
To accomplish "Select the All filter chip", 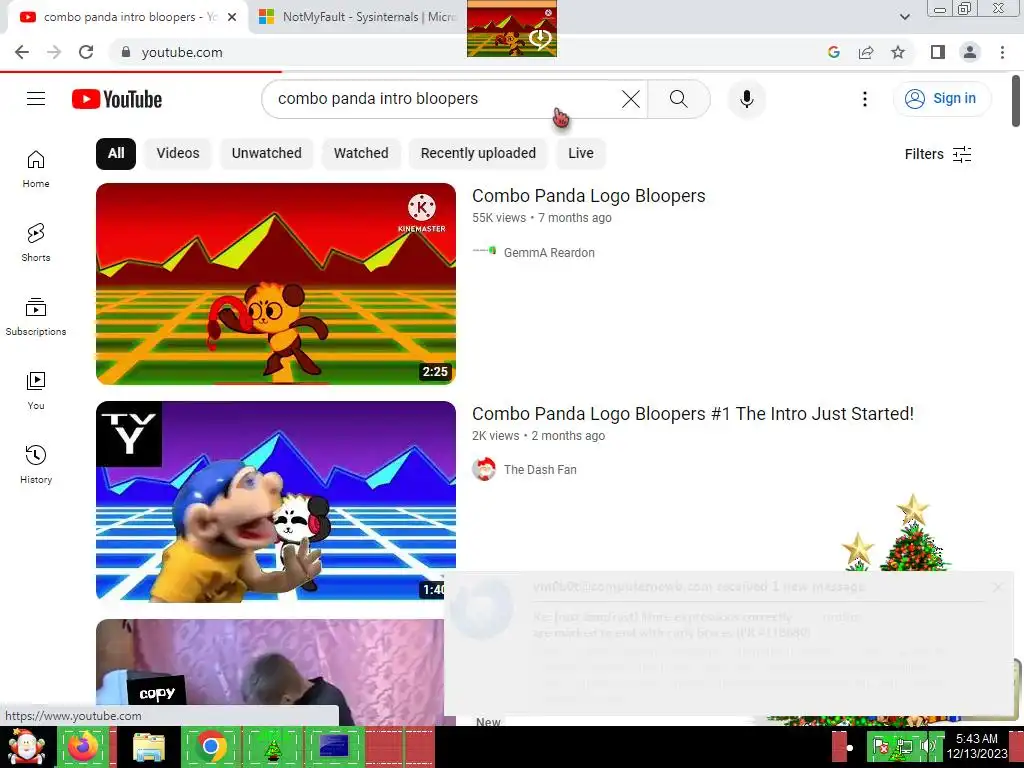I will 116,153.
